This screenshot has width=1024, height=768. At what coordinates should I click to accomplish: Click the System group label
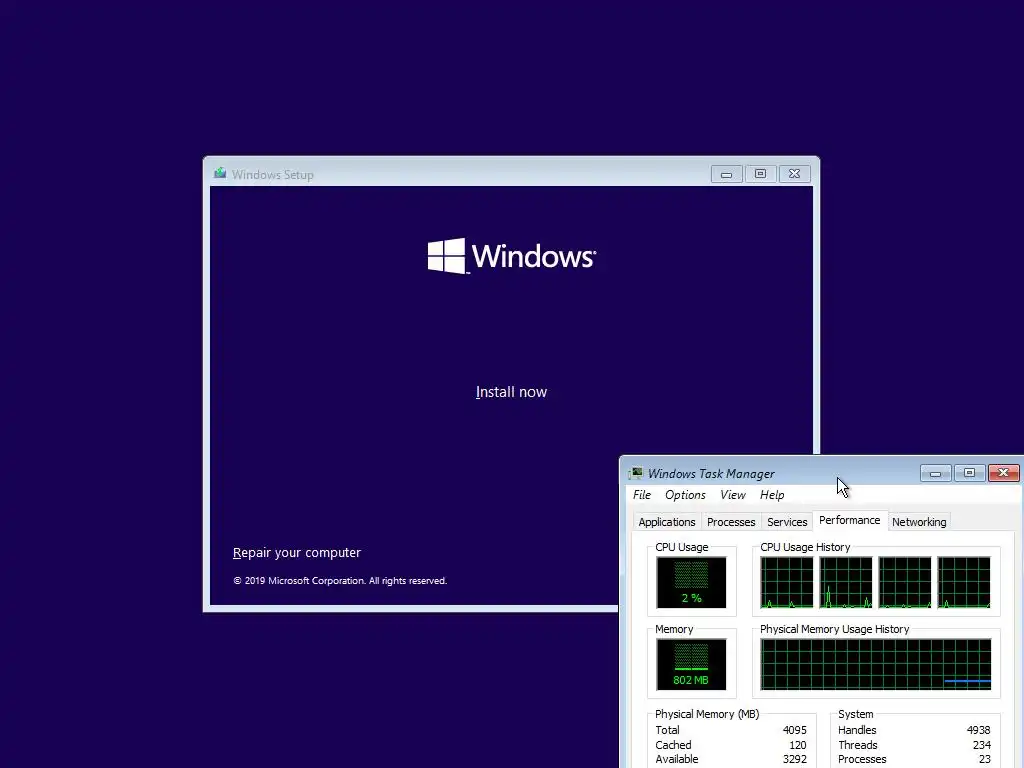point(856,714)
